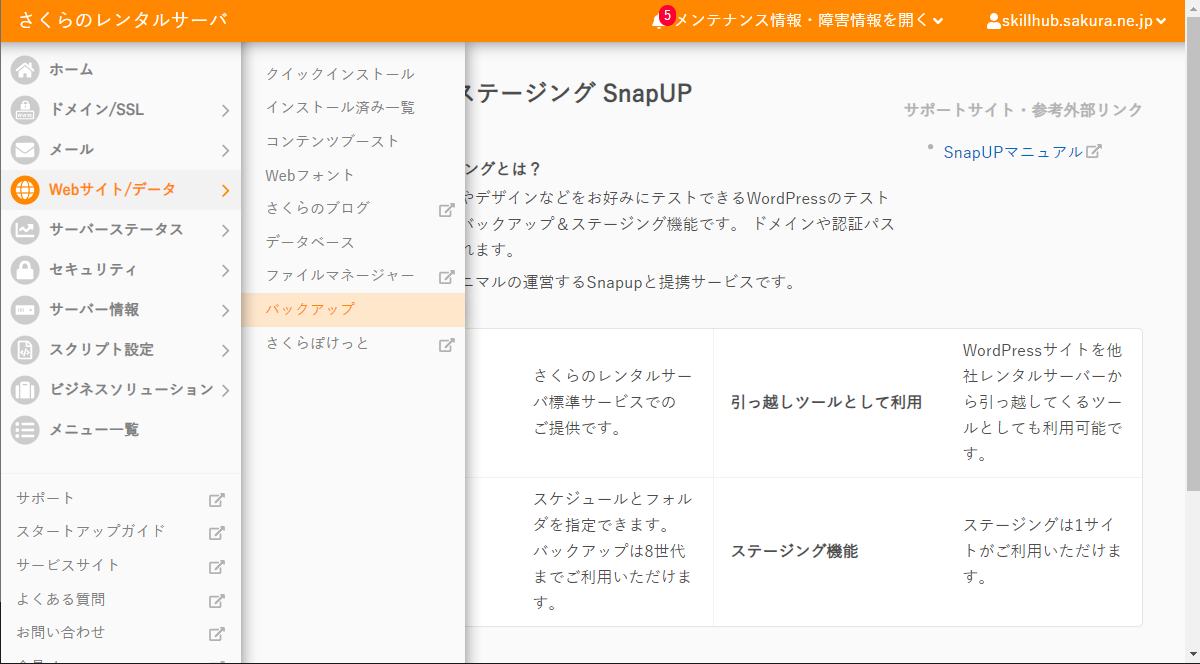This screenshot has height=664, width=1200.
Task: Select highlighted バックアップ submenu item
Action: 353,310
